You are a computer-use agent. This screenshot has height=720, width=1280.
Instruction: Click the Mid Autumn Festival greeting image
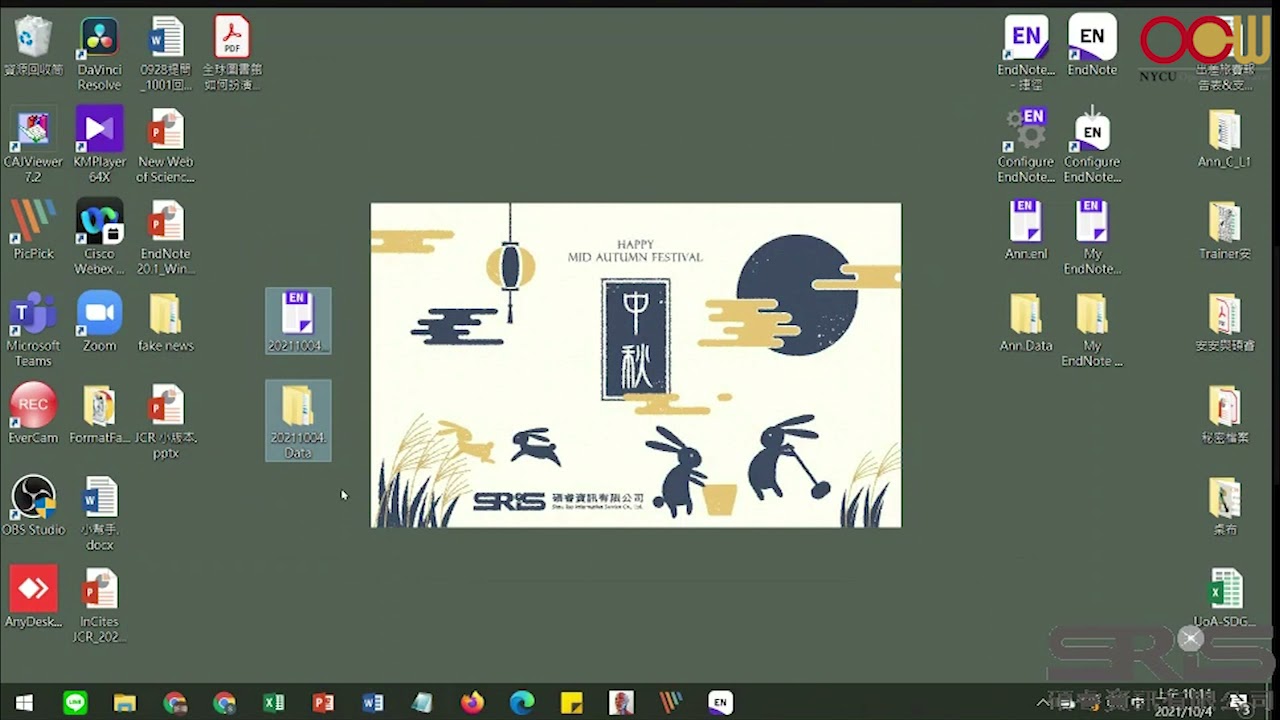click(x=636, y=365)
